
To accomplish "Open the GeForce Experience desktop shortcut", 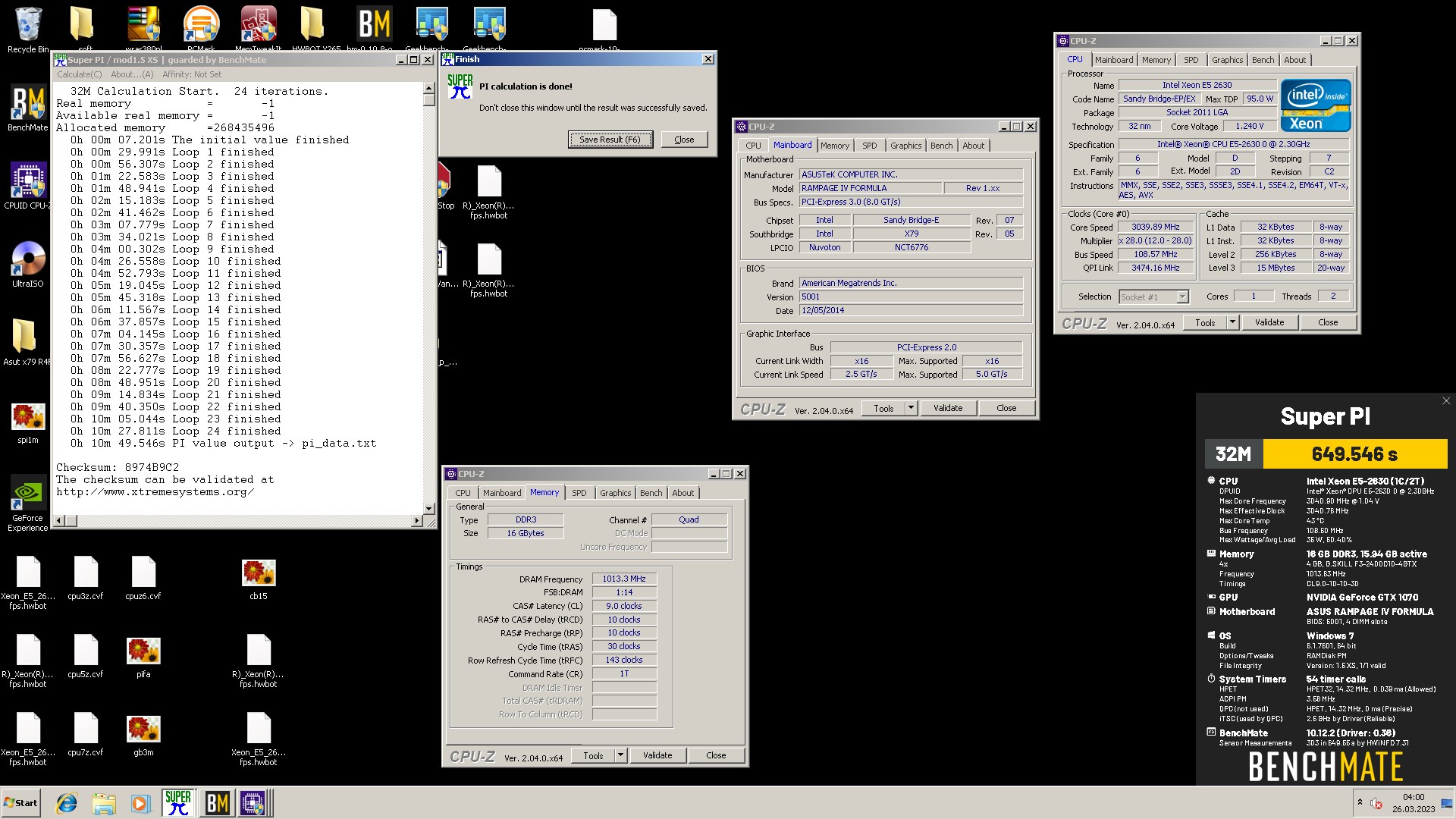I will pos(28,503).
